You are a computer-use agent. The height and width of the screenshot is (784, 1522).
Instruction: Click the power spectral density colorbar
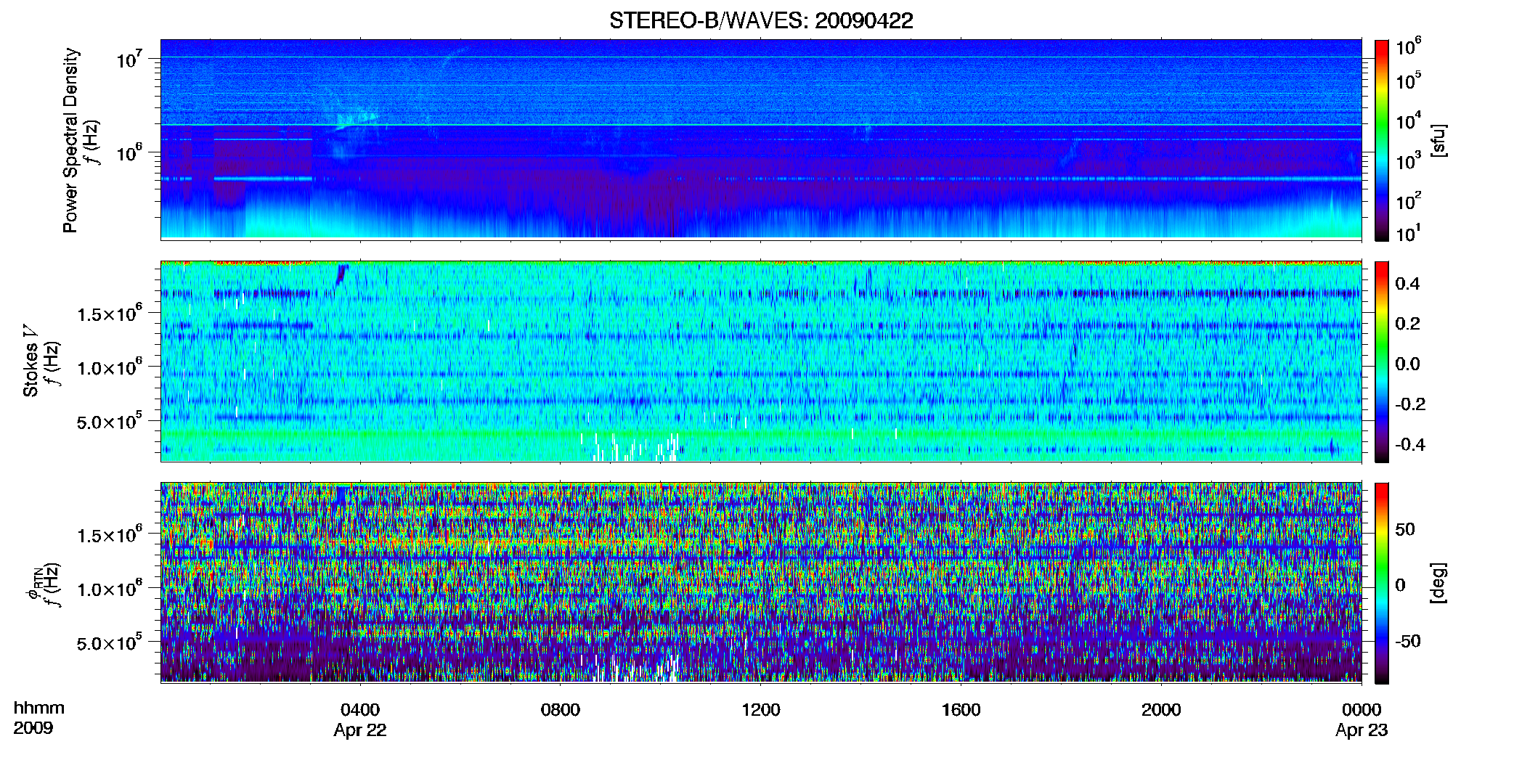(1381, 140)
